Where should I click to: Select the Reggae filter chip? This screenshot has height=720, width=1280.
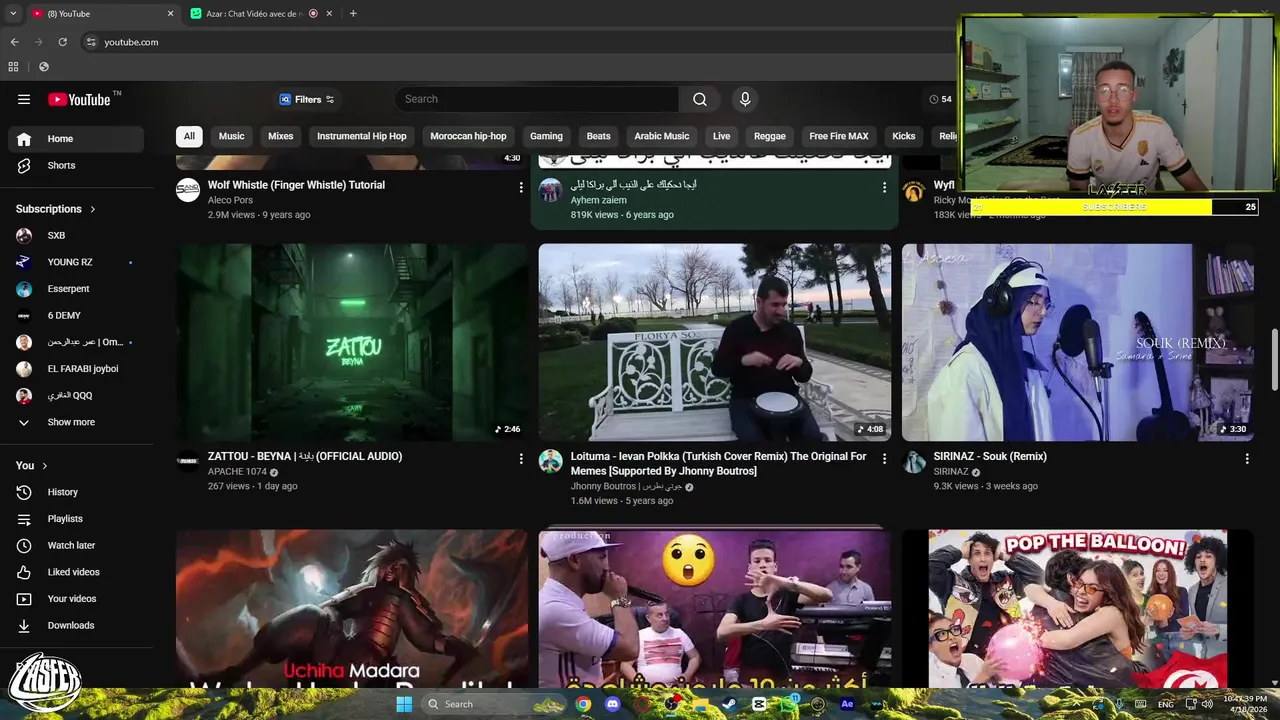[770, 136]
